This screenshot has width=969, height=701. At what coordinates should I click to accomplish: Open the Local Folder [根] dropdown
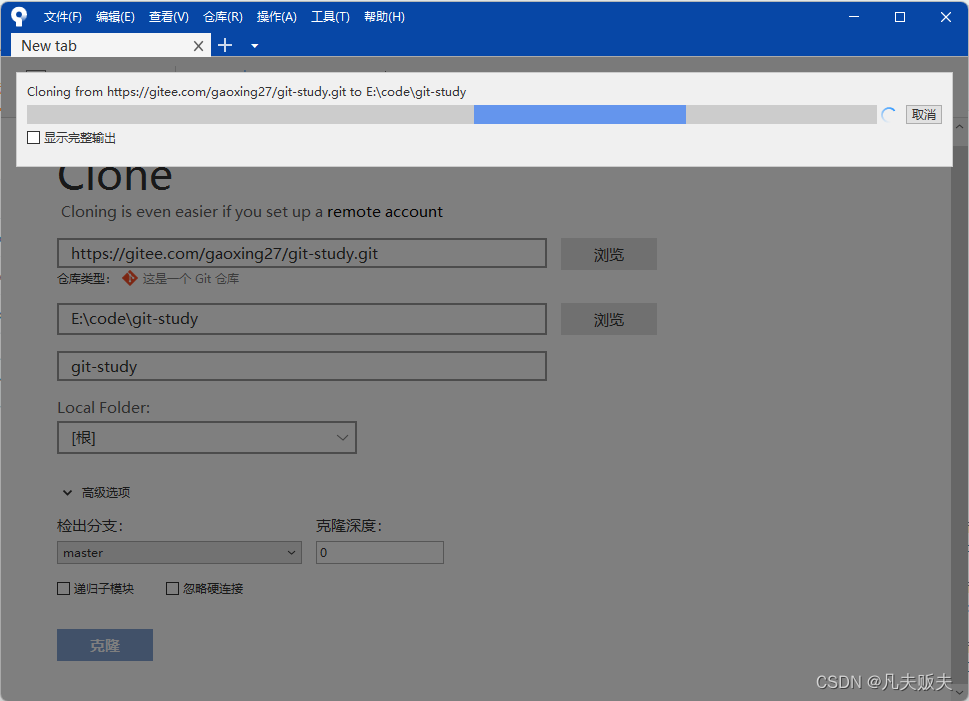(207, 438)
